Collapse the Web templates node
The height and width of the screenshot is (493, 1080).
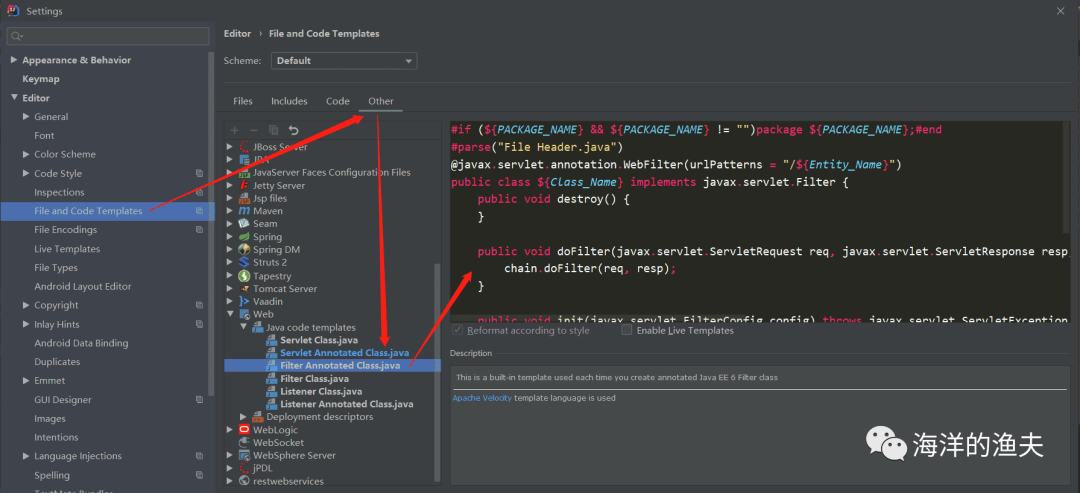point(230,314)
